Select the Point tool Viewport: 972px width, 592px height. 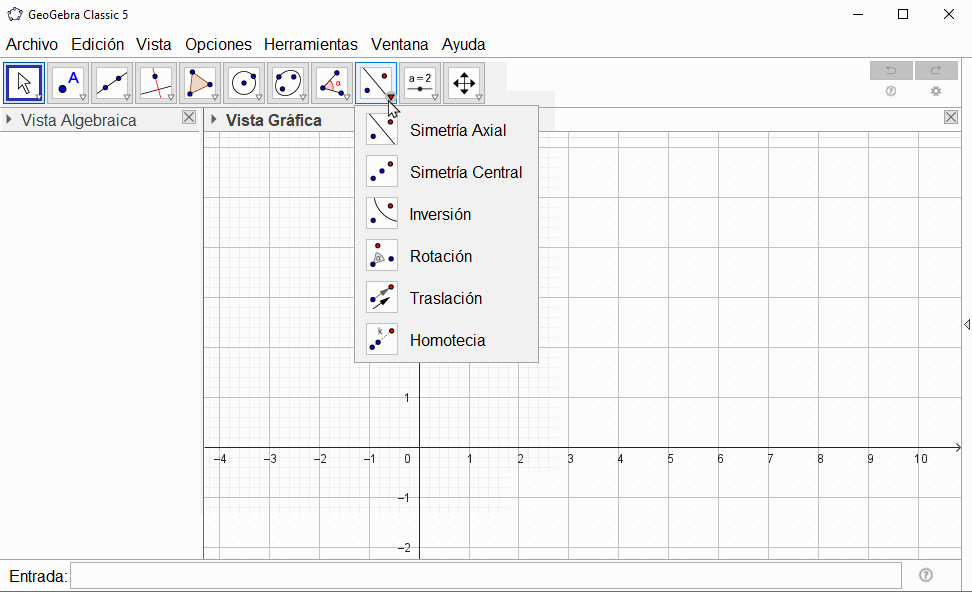[68, 83]
